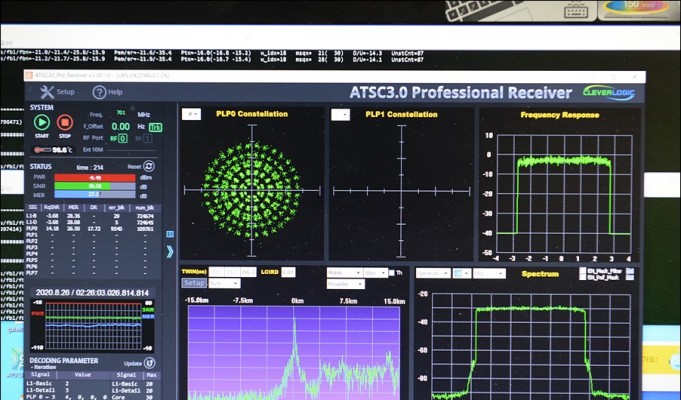Open the highlighted blue spectrum dropdown
This screenshot has width=681, height=400.
coord(462,273)
